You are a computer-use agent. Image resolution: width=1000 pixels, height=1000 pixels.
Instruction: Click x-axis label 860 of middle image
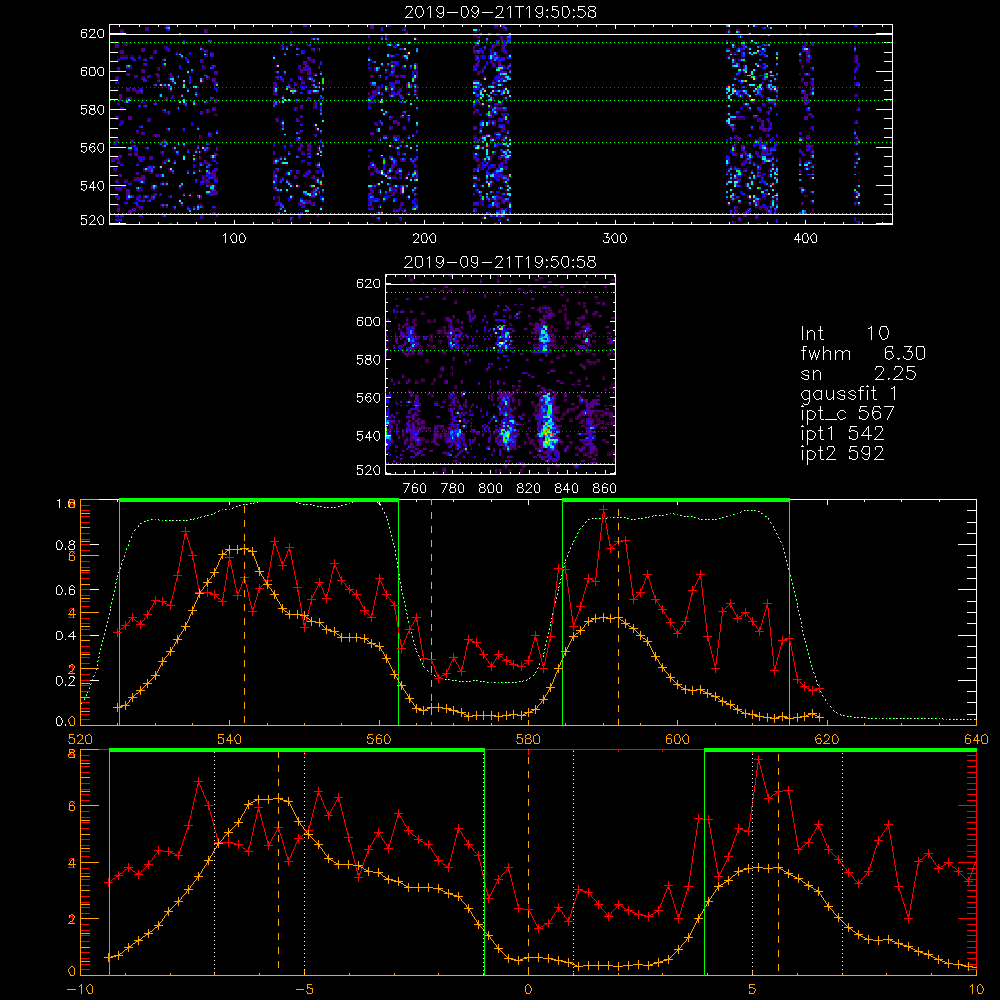click(605, 489)
